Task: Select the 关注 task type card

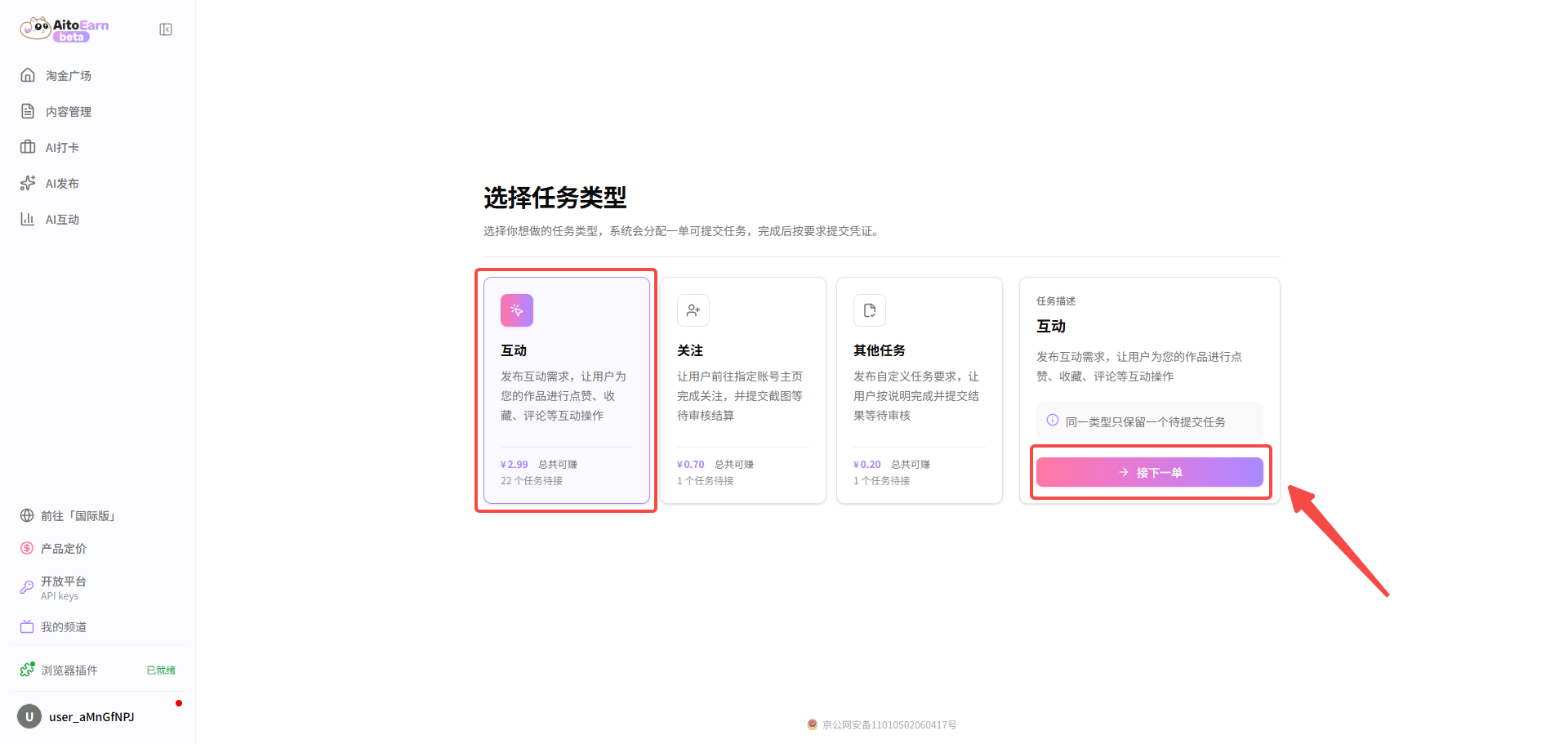Action: [x=743, y=390]
